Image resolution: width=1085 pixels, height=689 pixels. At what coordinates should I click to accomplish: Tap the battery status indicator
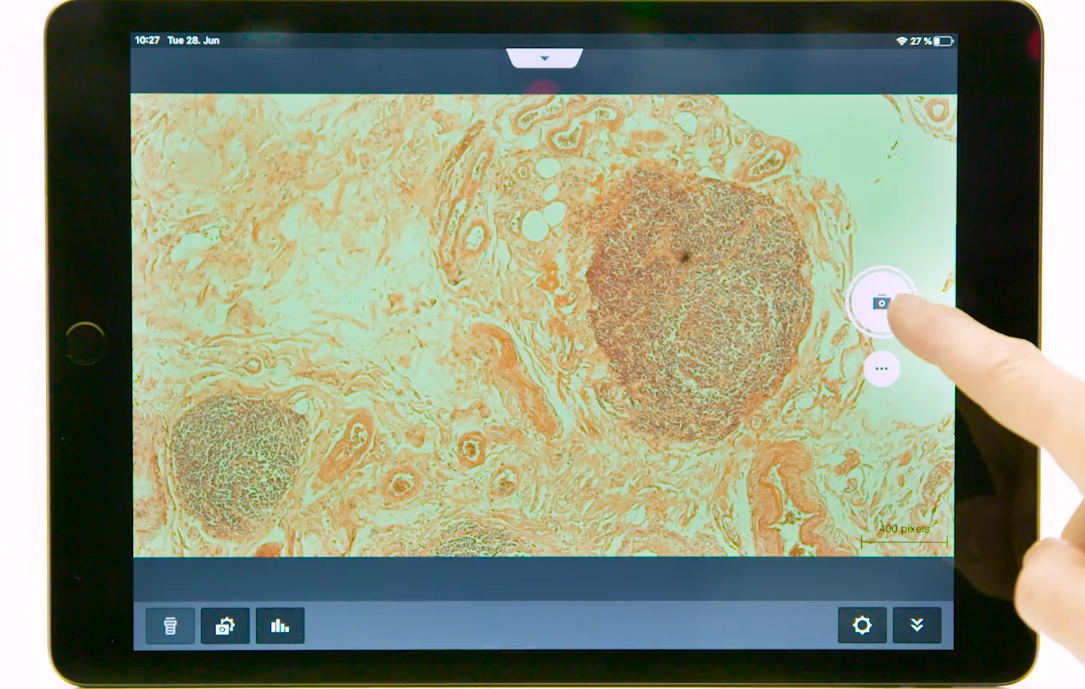click(944, 42)
